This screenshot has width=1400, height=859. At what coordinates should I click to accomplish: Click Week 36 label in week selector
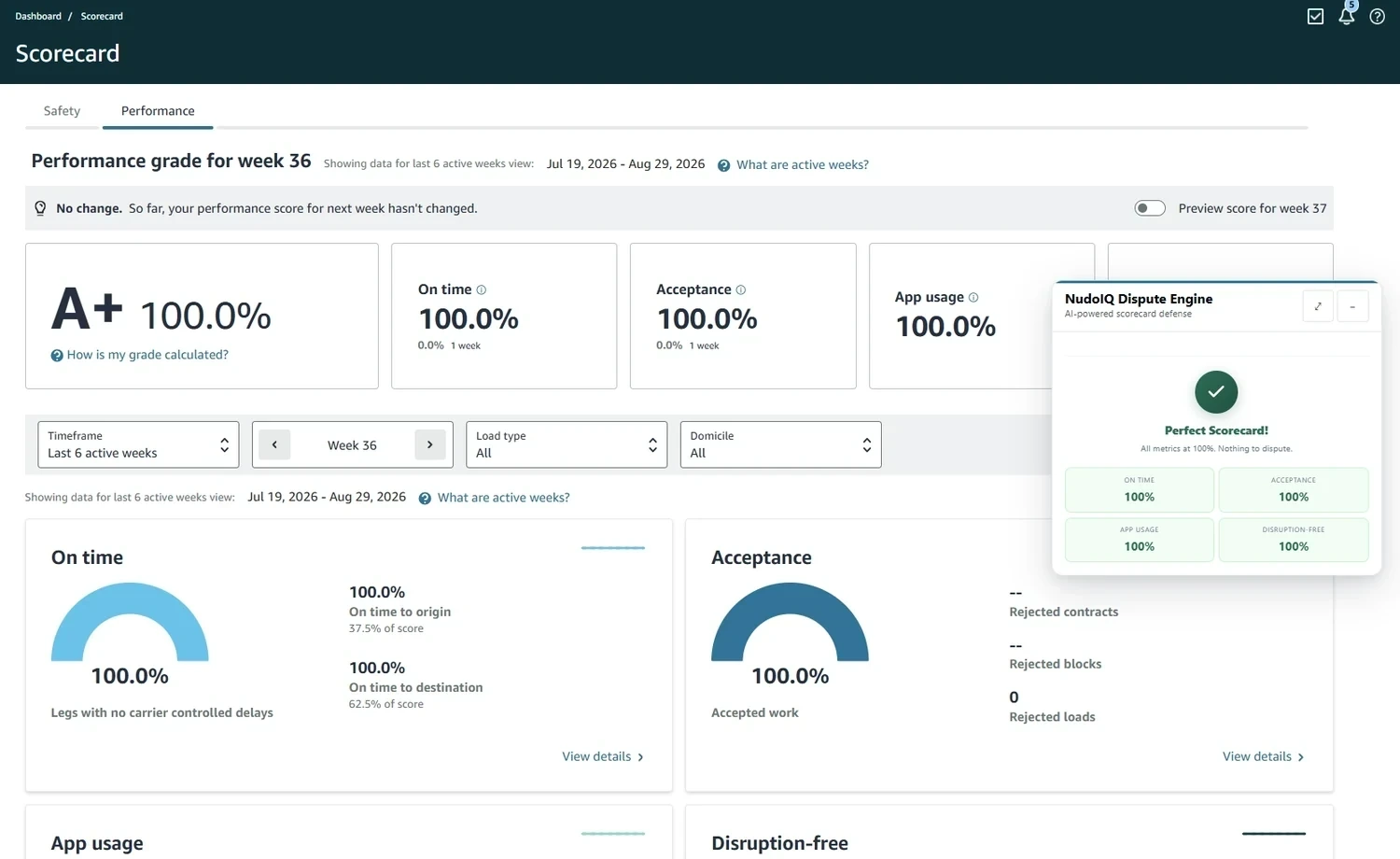click(352, 445)
